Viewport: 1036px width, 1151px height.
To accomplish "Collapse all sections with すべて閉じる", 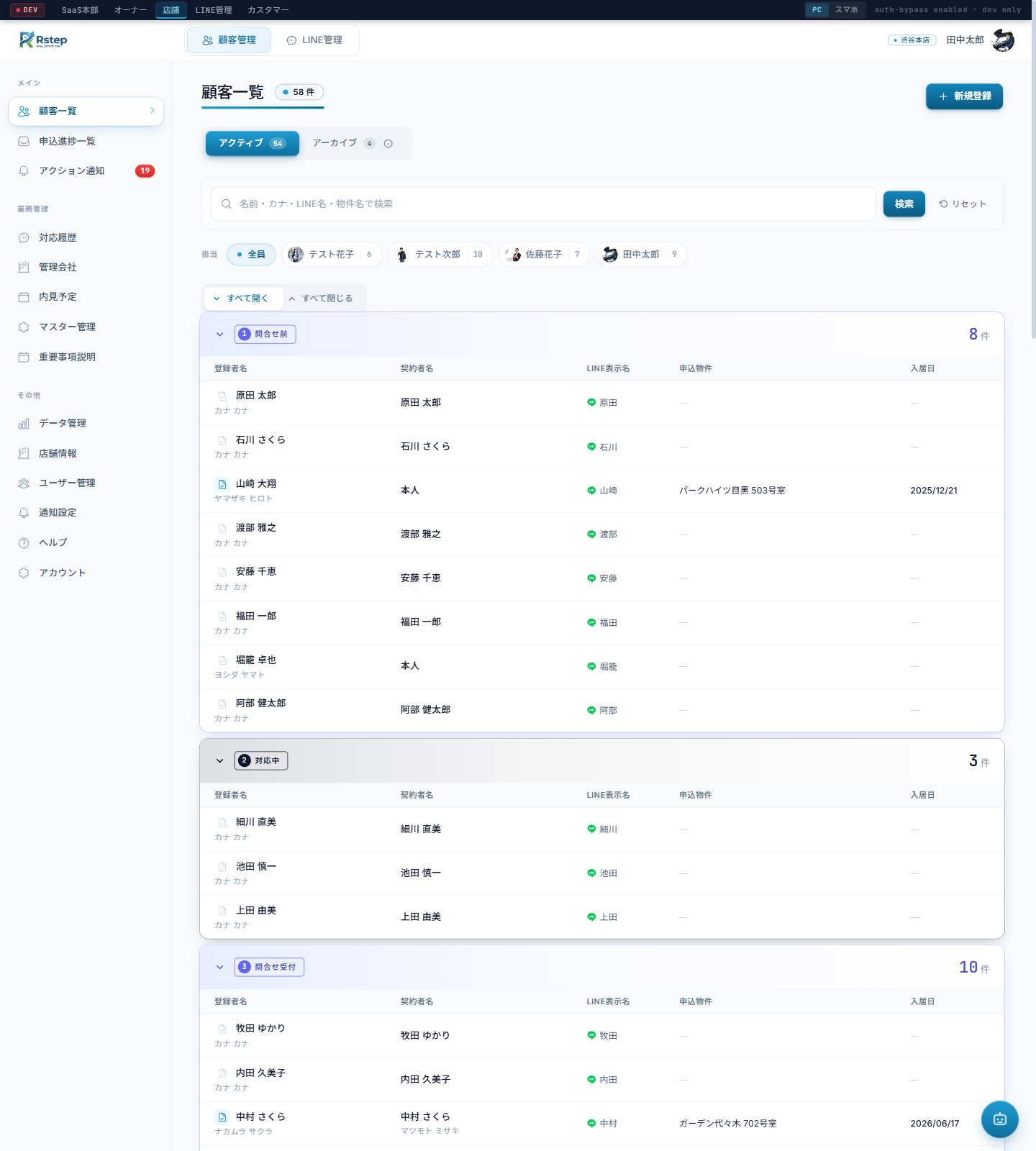I will [321, 299].
